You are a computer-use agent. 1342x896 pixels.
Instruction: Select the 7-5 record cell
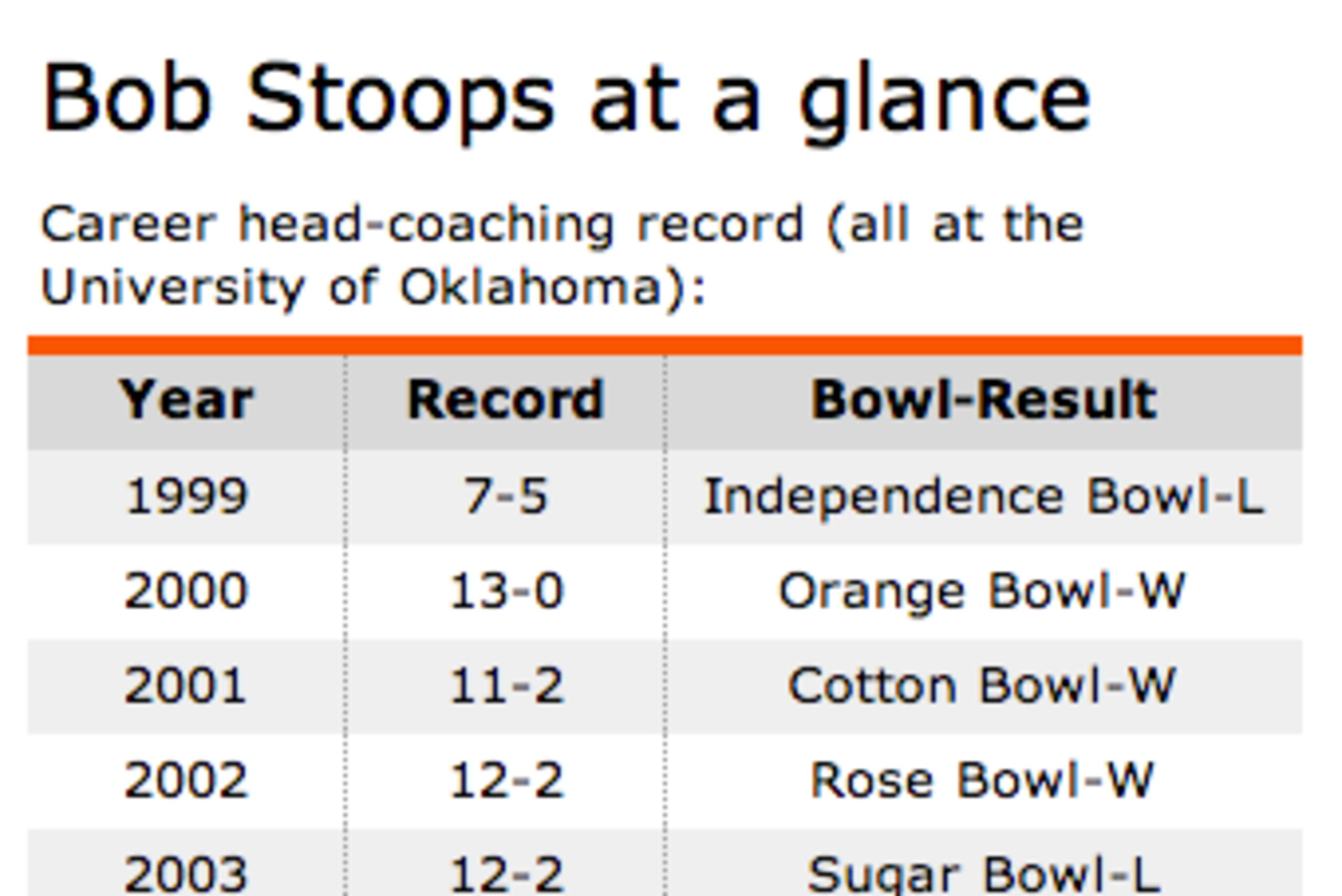[x=505, y=496]
